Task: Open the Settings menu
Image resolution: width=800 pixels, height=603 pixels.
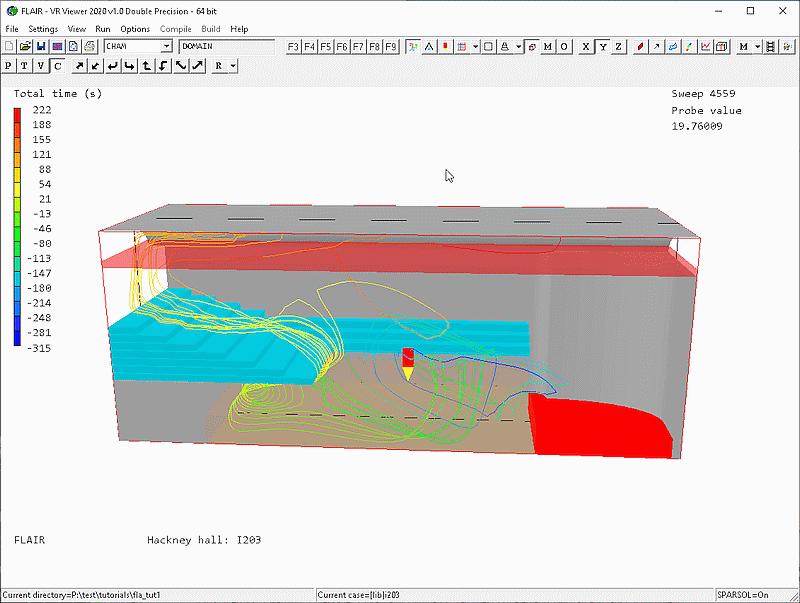Action: (x=43, y=29)
